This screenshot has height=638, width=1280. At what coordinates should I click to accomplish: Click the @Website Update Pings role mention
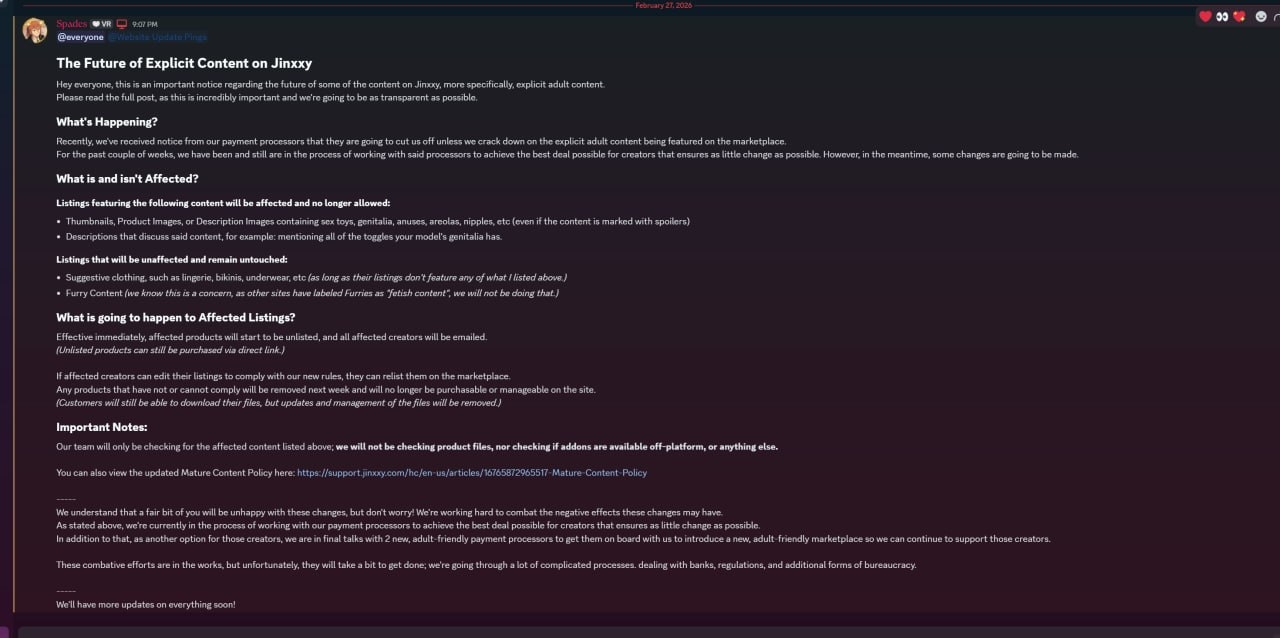tap(158, 37)
